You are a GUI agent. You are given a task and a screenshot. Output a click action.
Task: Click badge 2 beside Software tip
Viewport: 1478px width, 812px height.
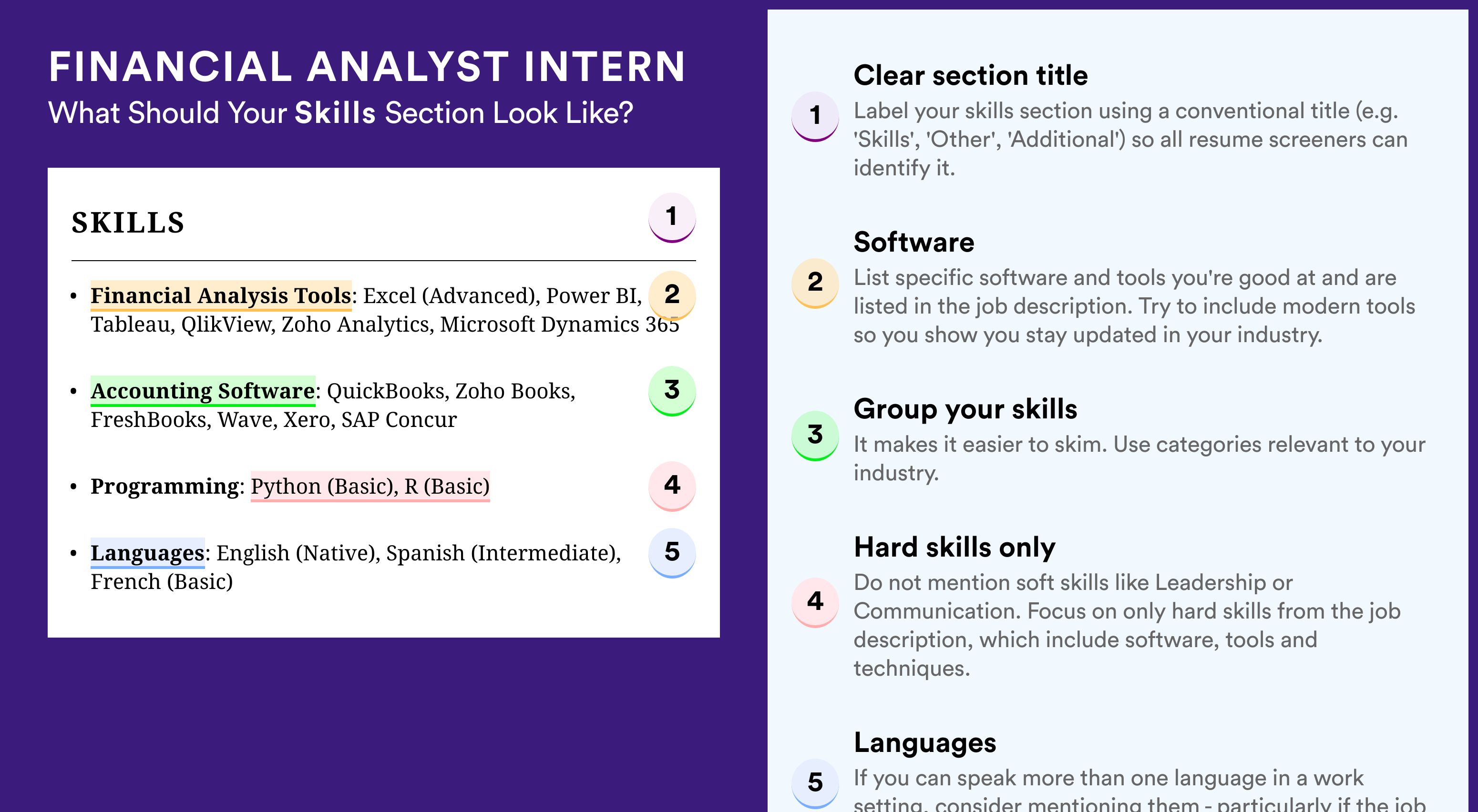815,283
